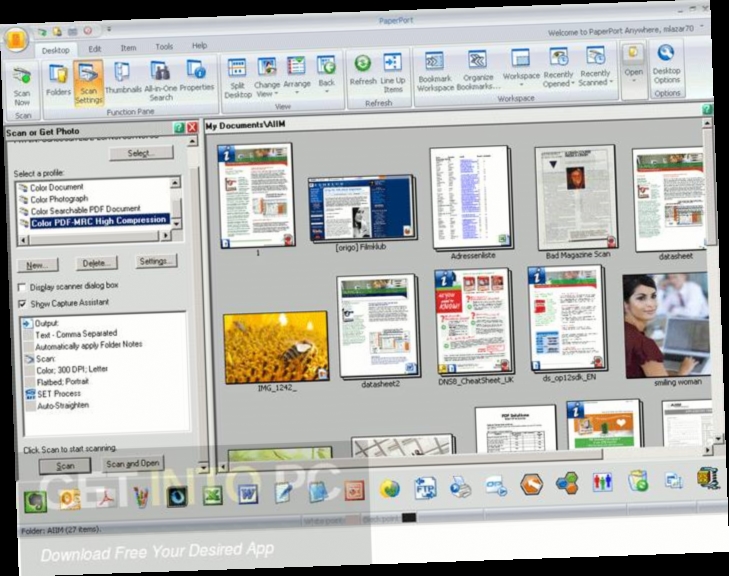Image resolution: width=729 pixels, height=576 pixels.
Task: Click the New... profile button
Action: 38,265
